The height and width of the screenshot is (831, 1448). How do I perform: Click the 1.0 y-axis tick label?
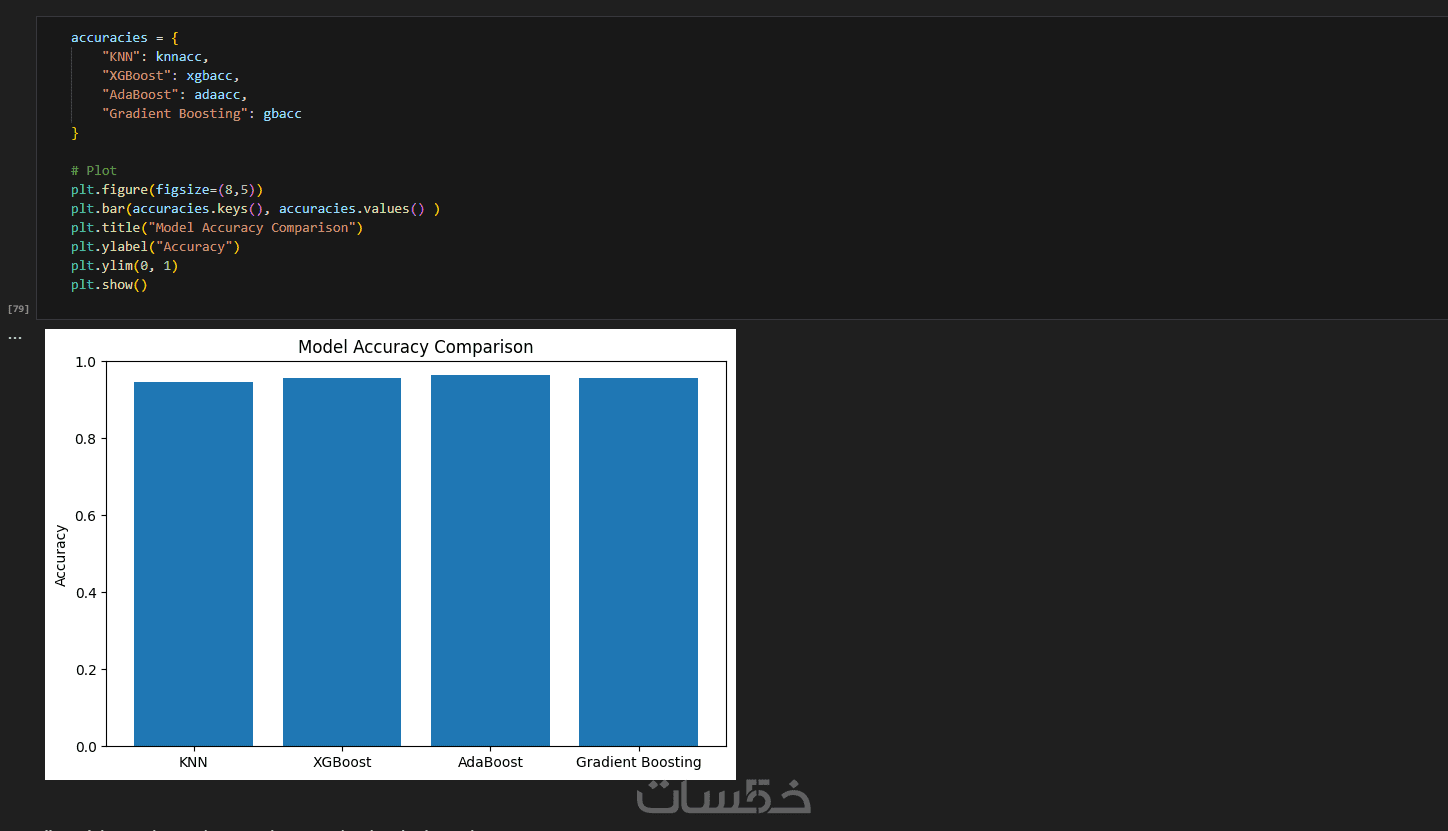click(86, 362)
